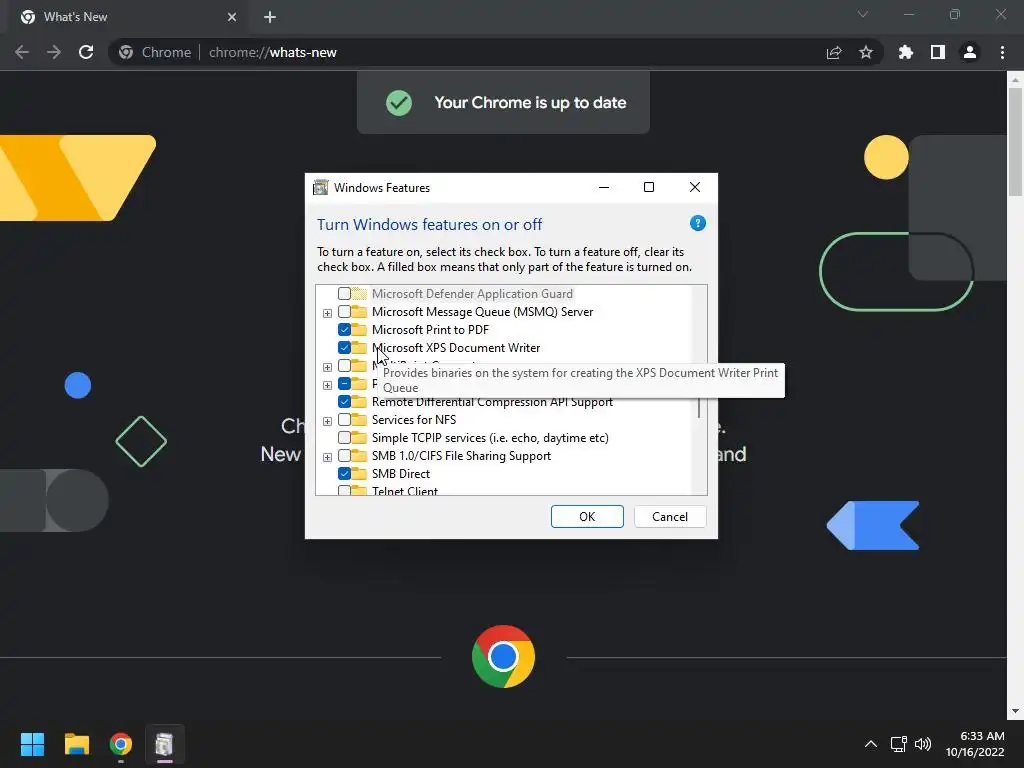Select Simple TCPIP services label
1024x768 pixels.
(490, 438)
